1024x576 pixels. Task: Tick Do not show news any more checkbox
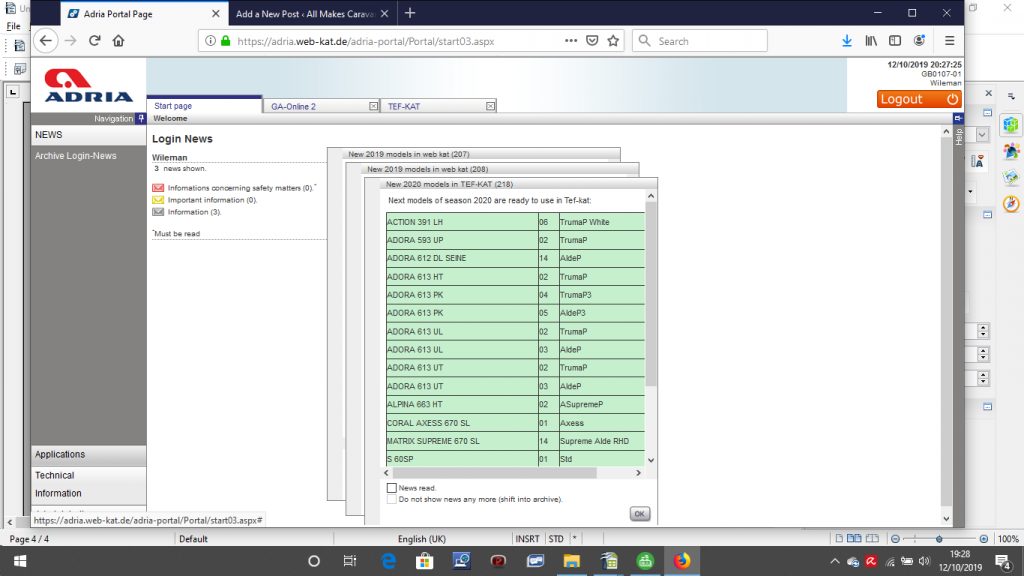(392, 499)
